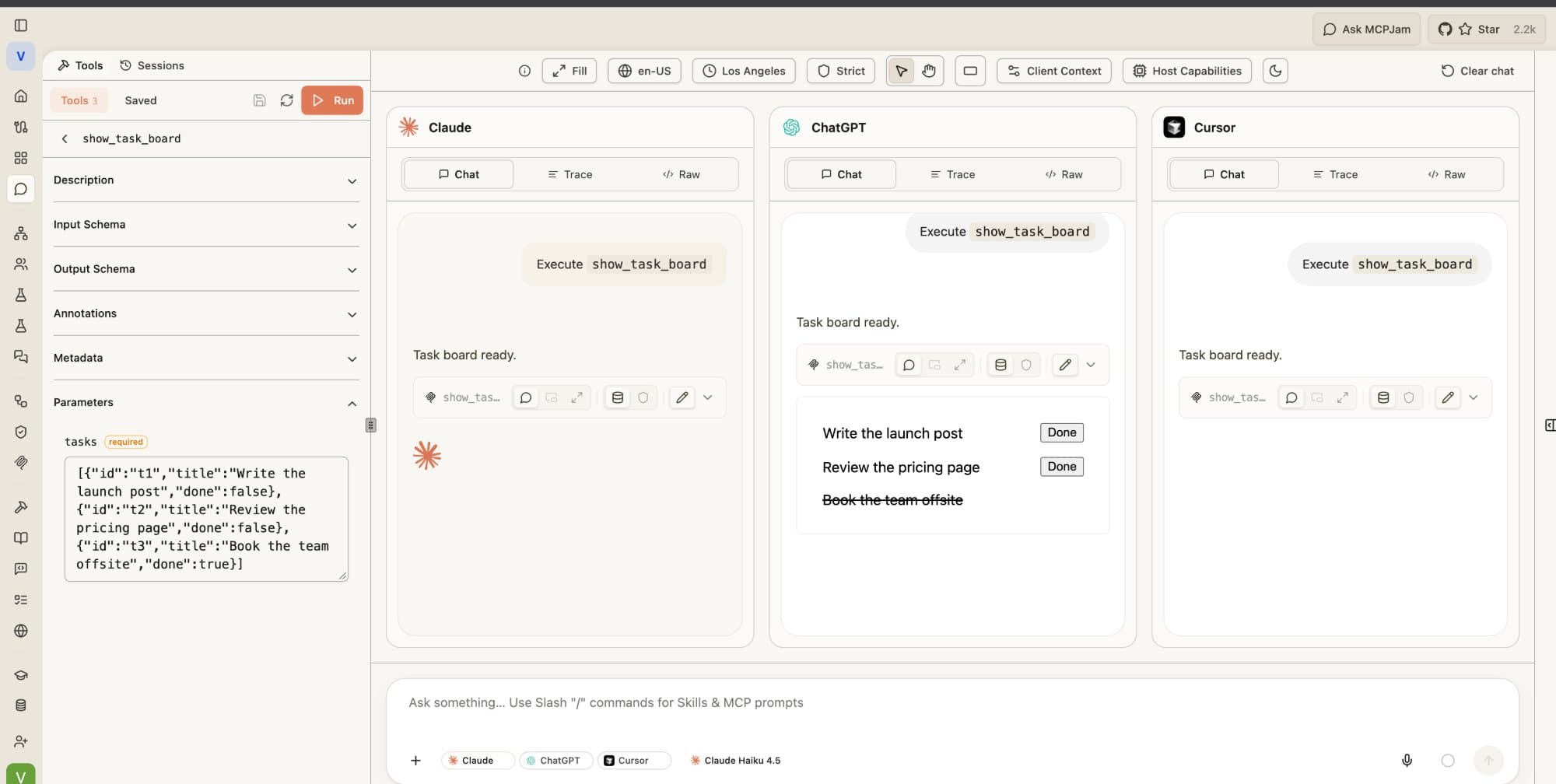Open the en-US locale selector
The width and height of the screenshot is (1556, 784).
[644, 71]
